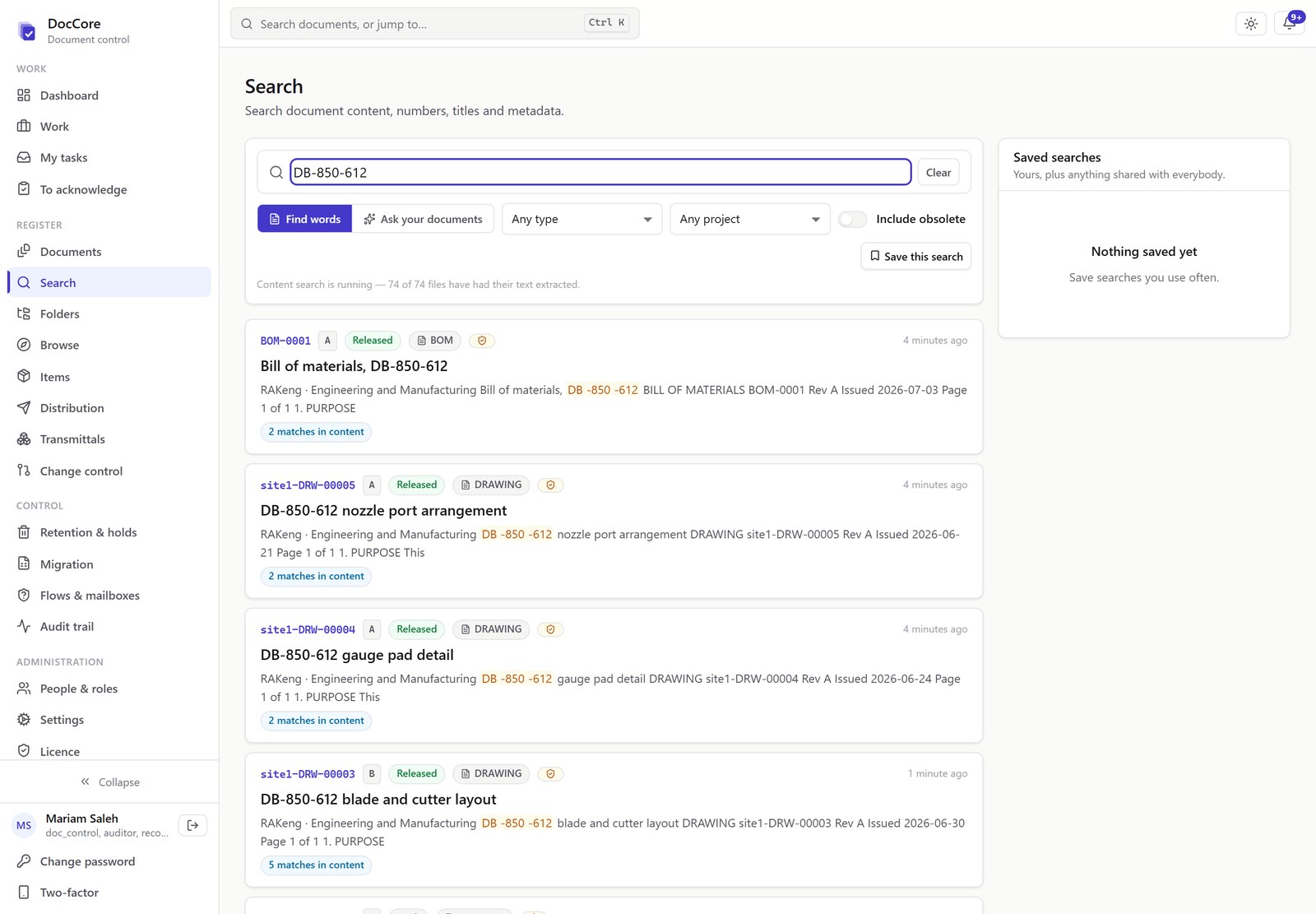Screen dimensions: 1316x914
Task: Click shield icon on site1-DRW-00005 result
Action: tap(550, 485)
